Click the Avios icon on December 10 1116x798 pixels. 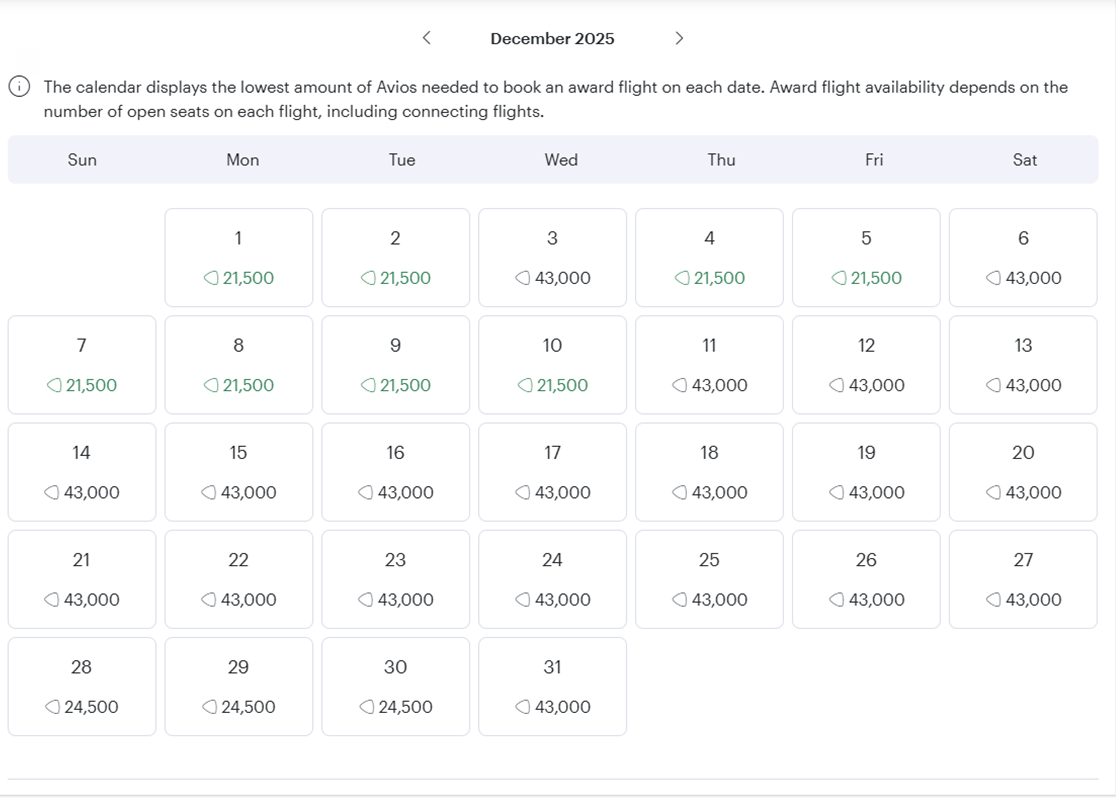(x=524, y=385)
